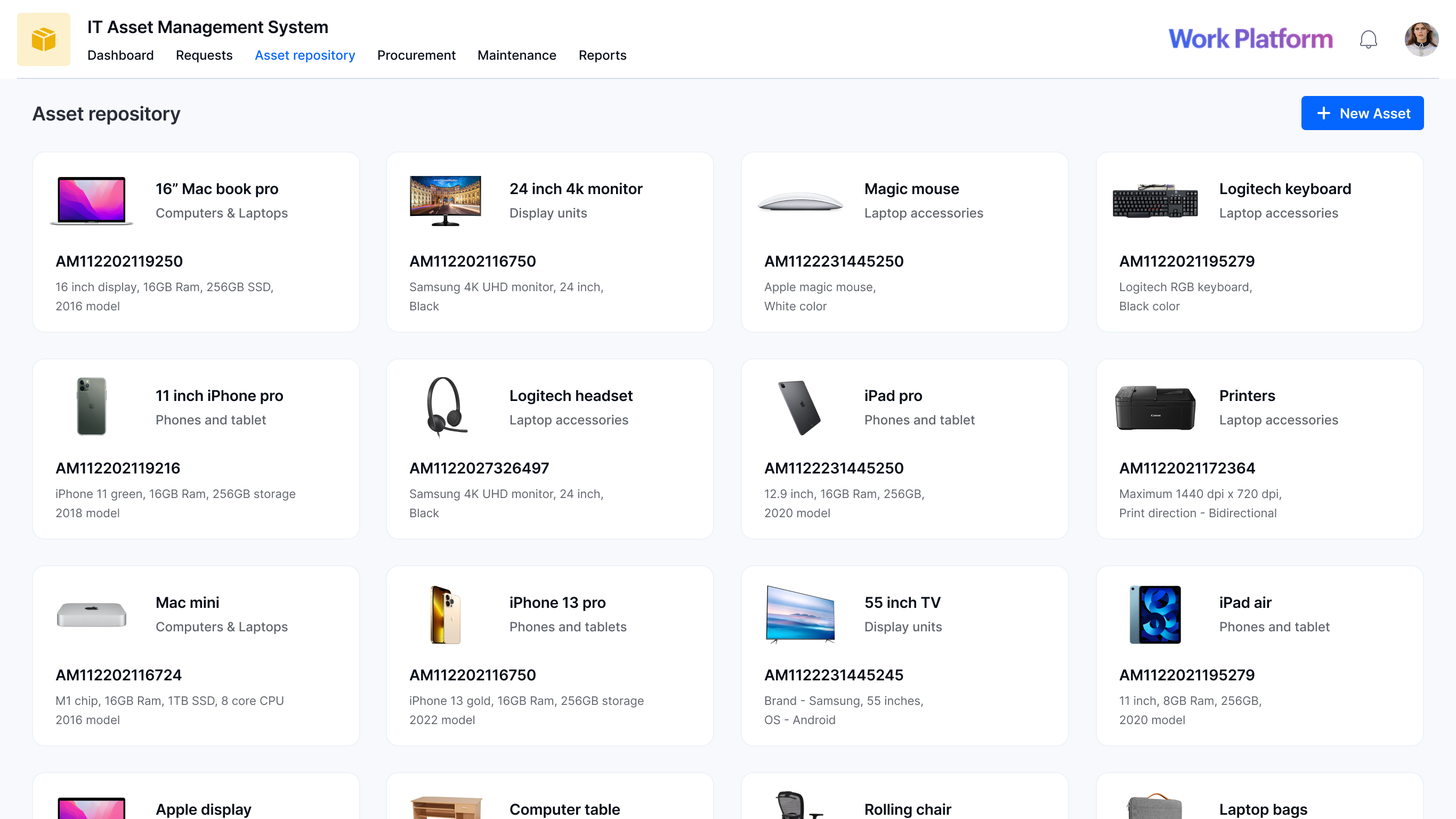Click asset ID AM1122231445245
Viewport: 1456px width, 819px height.
[x=834, y=676]
